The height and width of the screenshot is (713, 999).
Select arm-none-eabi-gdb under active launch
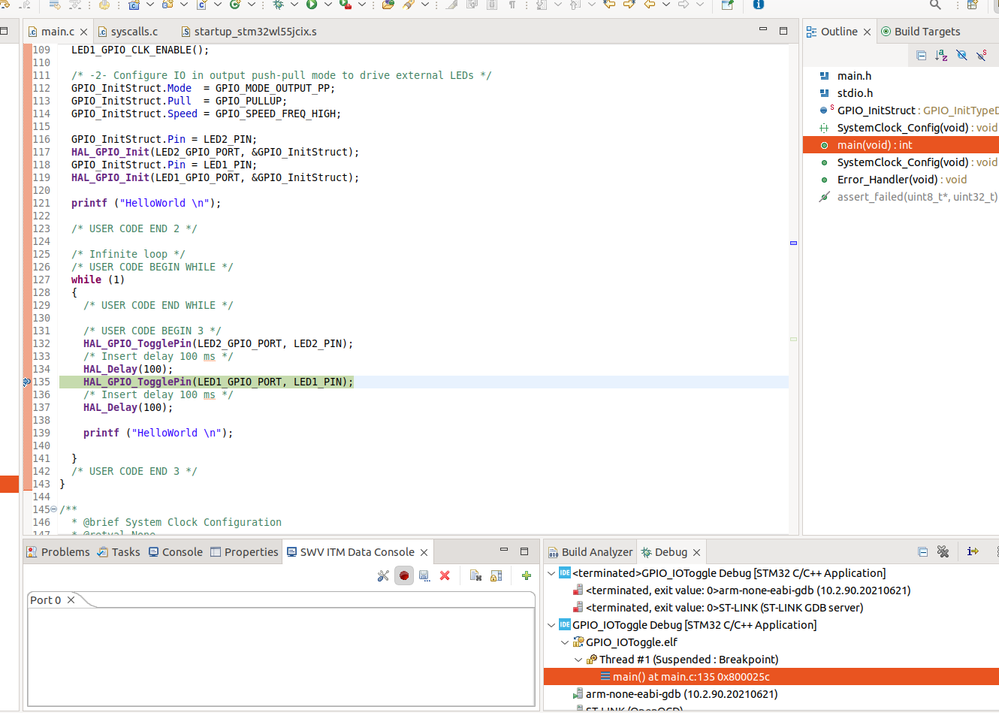pos(674,694)
